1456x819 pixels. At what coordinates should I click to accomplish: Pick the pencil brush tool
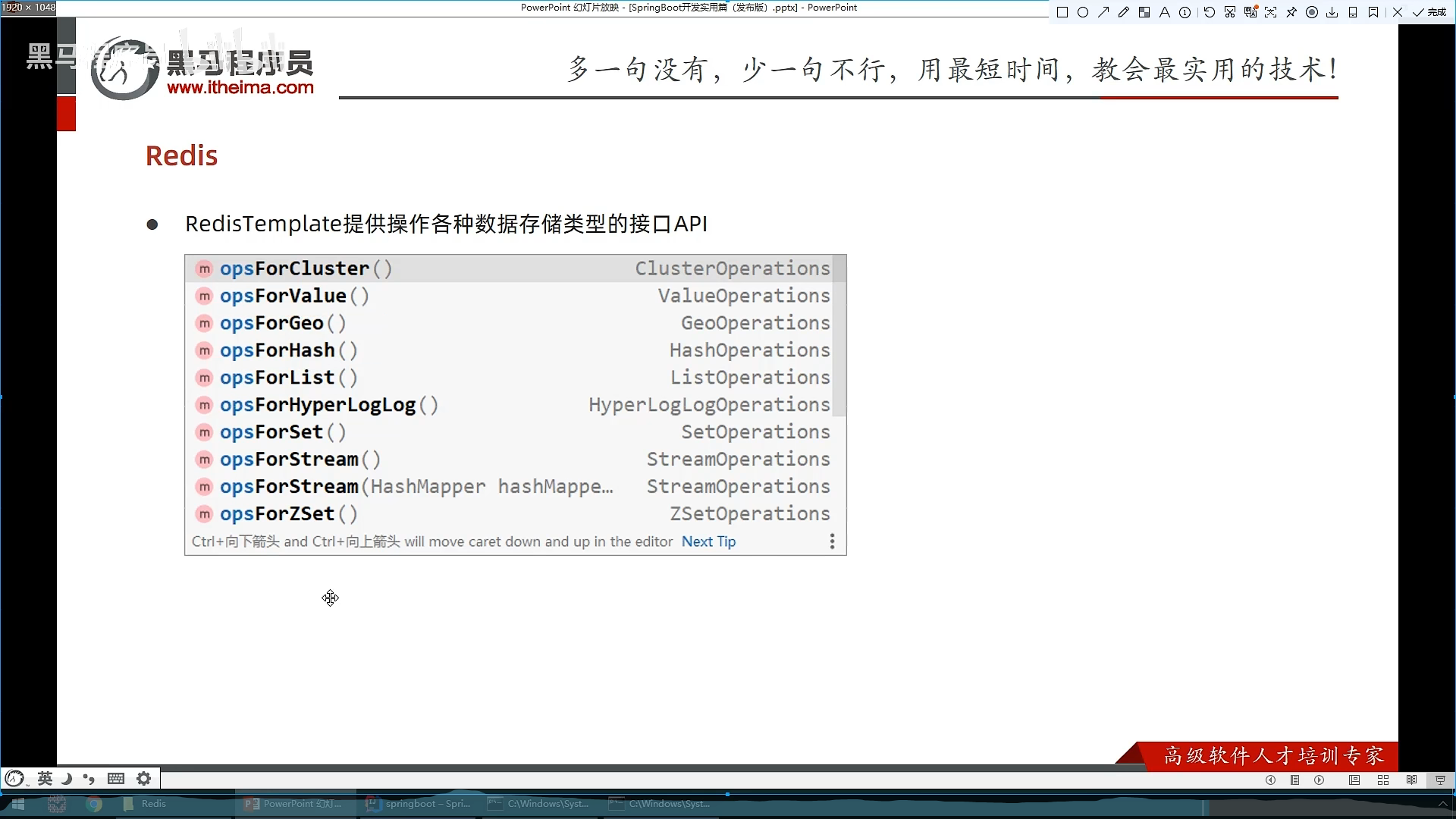pos(1124,12)
